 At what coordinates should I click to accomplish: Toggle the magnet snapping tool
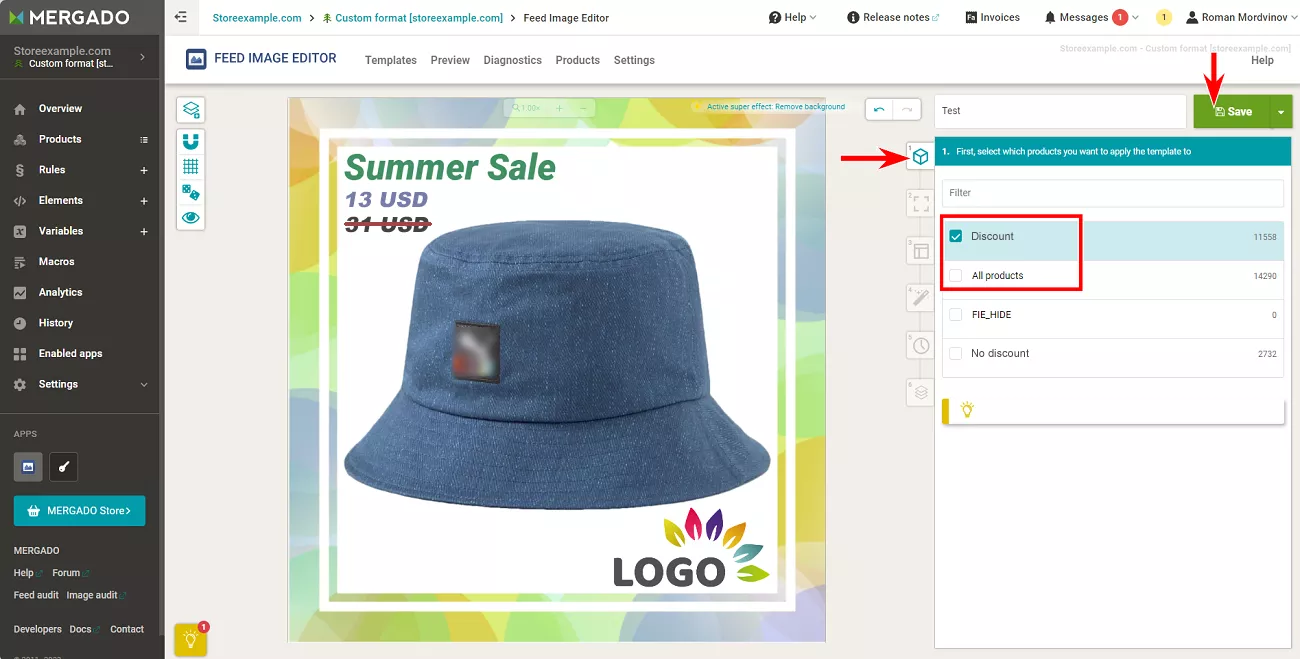point(191,141)
